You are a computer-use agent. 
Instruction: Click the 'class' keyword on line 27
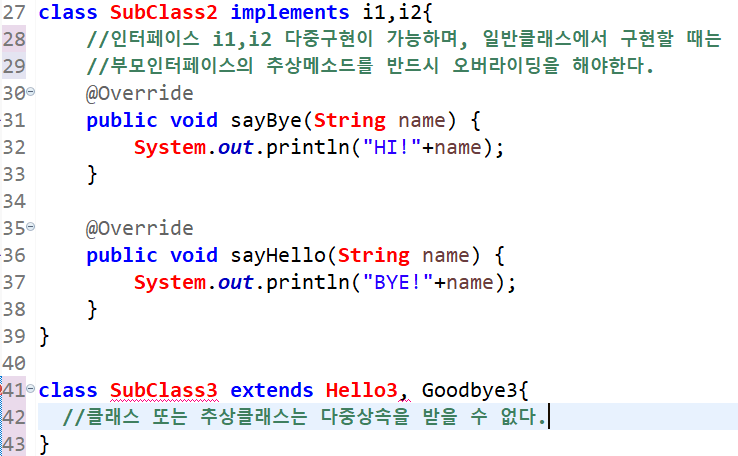68,12
